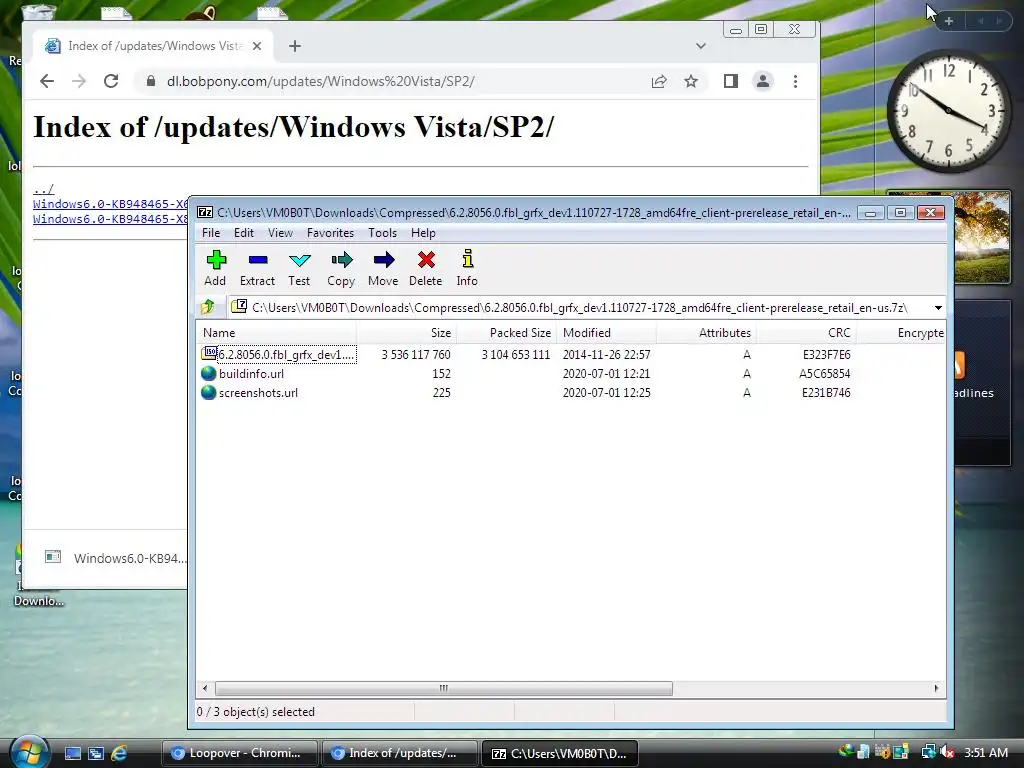Open the Favorites menu
Viewport: 1024px width, 768px height.
click(330, 233)
